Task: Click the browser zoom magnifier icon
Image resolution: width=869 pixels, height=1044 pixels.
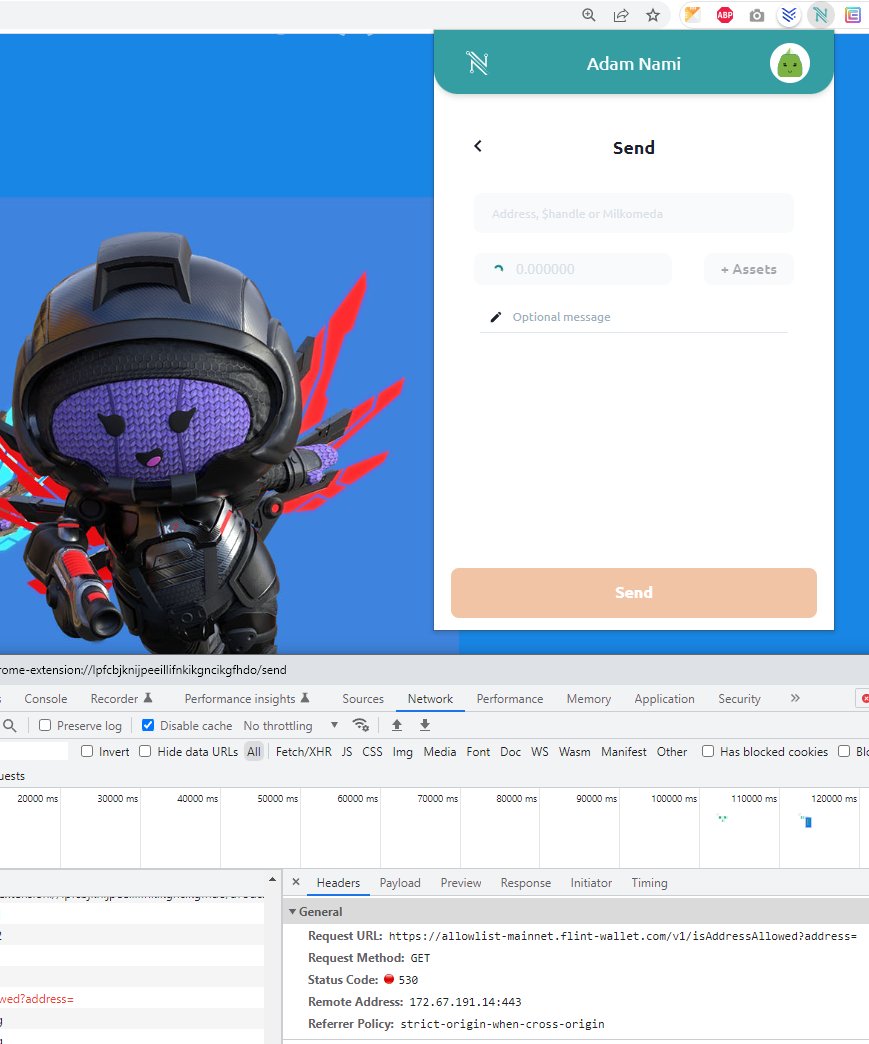Action: (x=589, y=15)
